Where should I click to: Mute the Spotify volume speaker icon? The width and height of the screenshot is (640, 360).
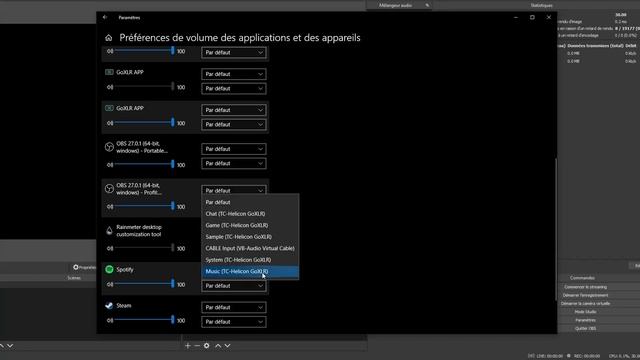(x=110, y=284)
